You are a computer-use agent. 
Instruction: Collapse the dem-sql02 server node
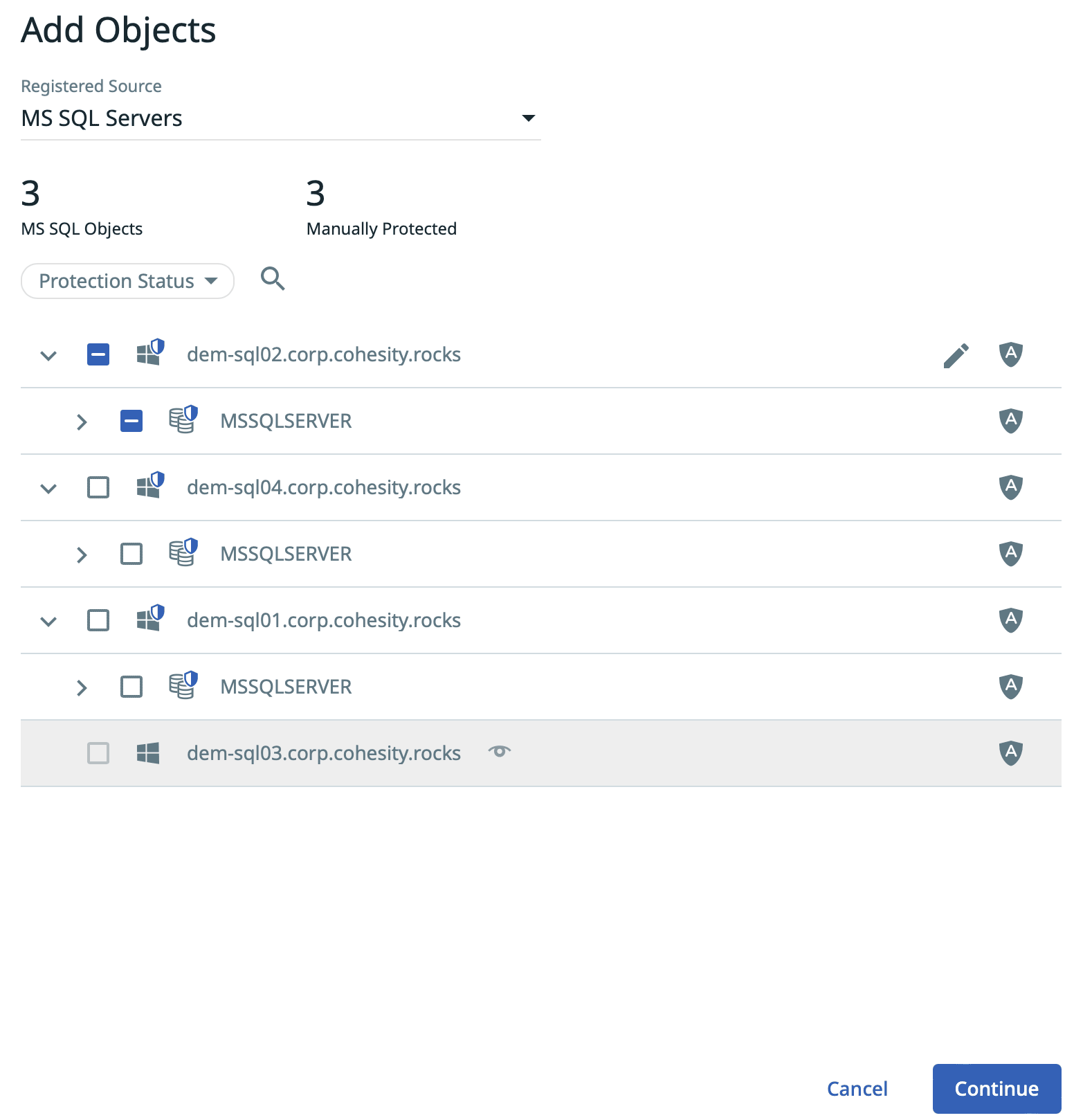click(48, 356)
